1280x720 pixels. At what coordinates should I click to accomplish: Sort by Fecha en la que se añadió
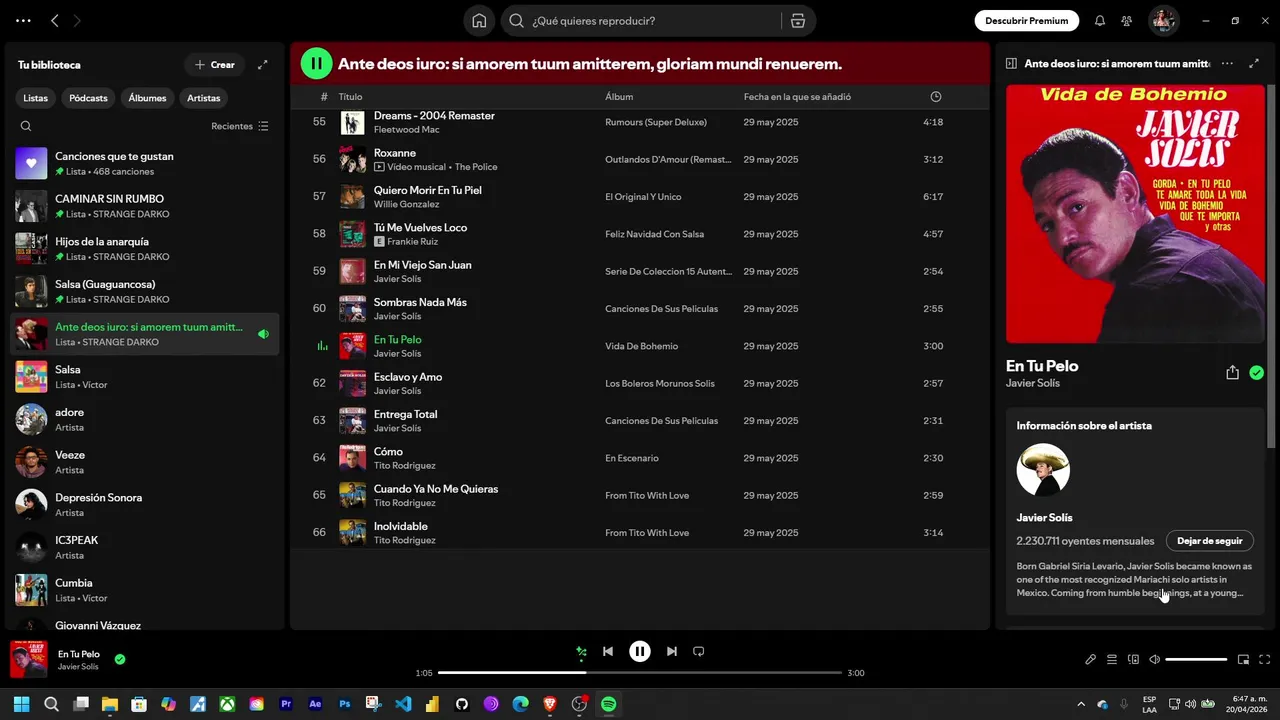[797, 97]
